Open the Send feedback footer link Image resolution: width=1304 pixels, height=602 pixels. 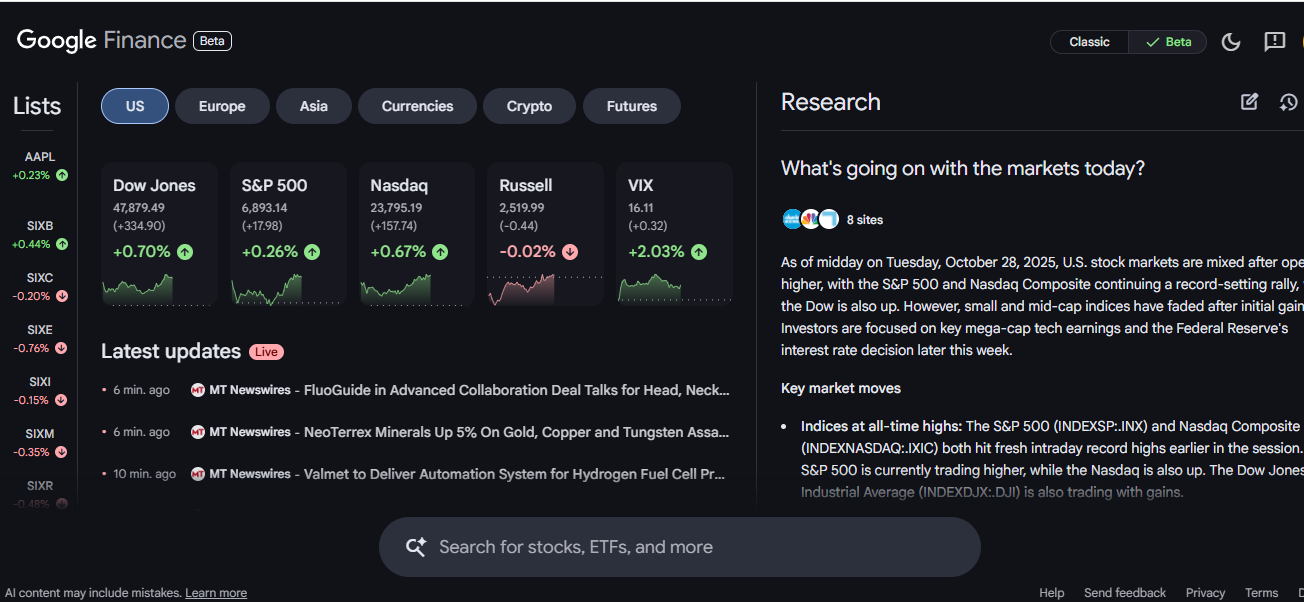[x=1125, y=593]
